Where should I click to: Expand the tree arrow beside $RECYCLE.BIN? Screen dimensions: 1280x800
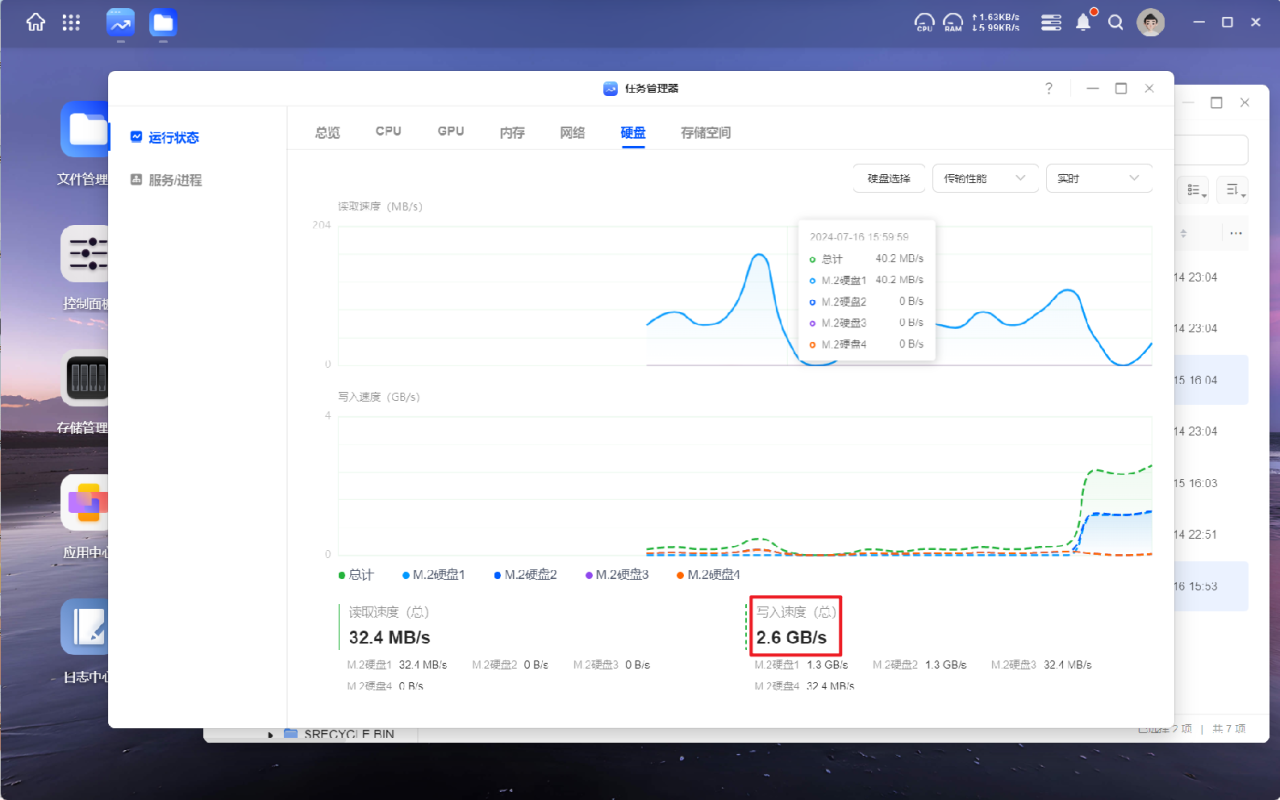point(270,735)
